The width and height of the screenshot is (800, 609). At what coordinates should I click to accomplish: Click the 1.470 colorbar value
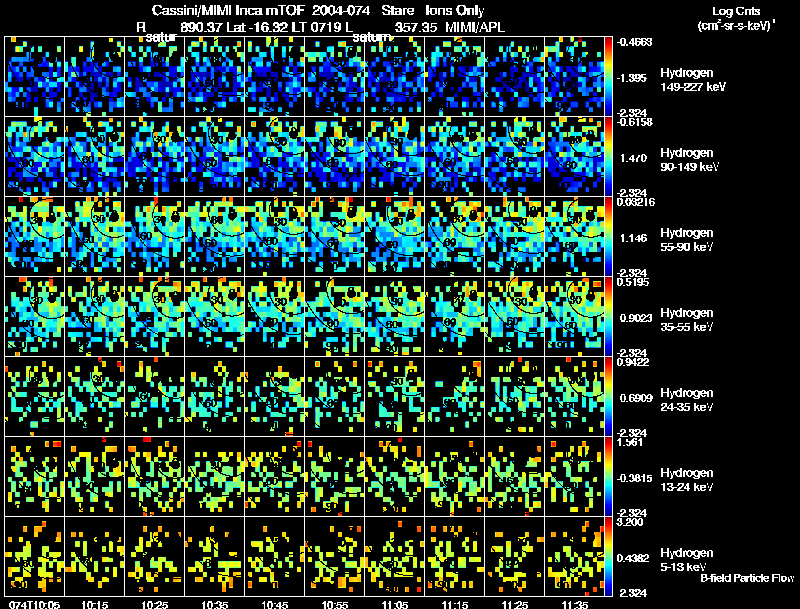(x=634, y=158)
